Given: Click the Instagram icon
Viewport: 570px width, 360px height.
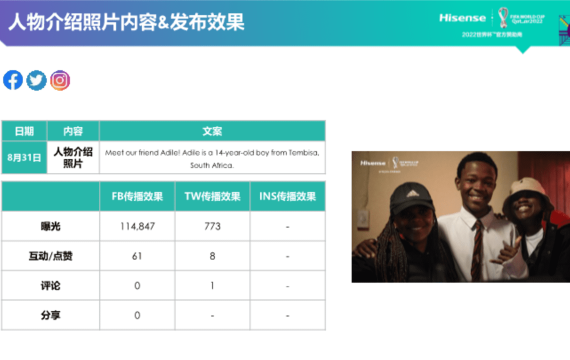Looking at the screenshot, I should click(x=60, y=80).
